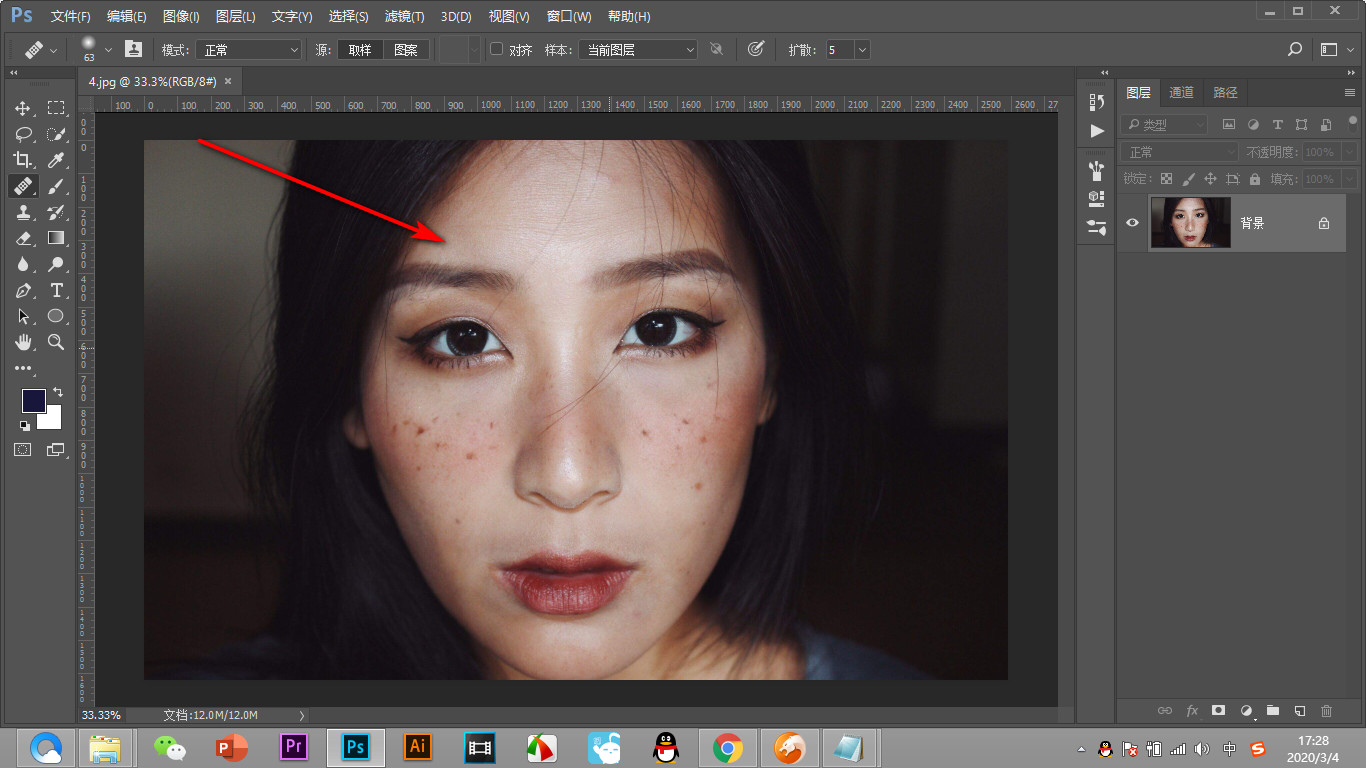
Task: Open the 文件(F) menu
Action: coord(70,17)
